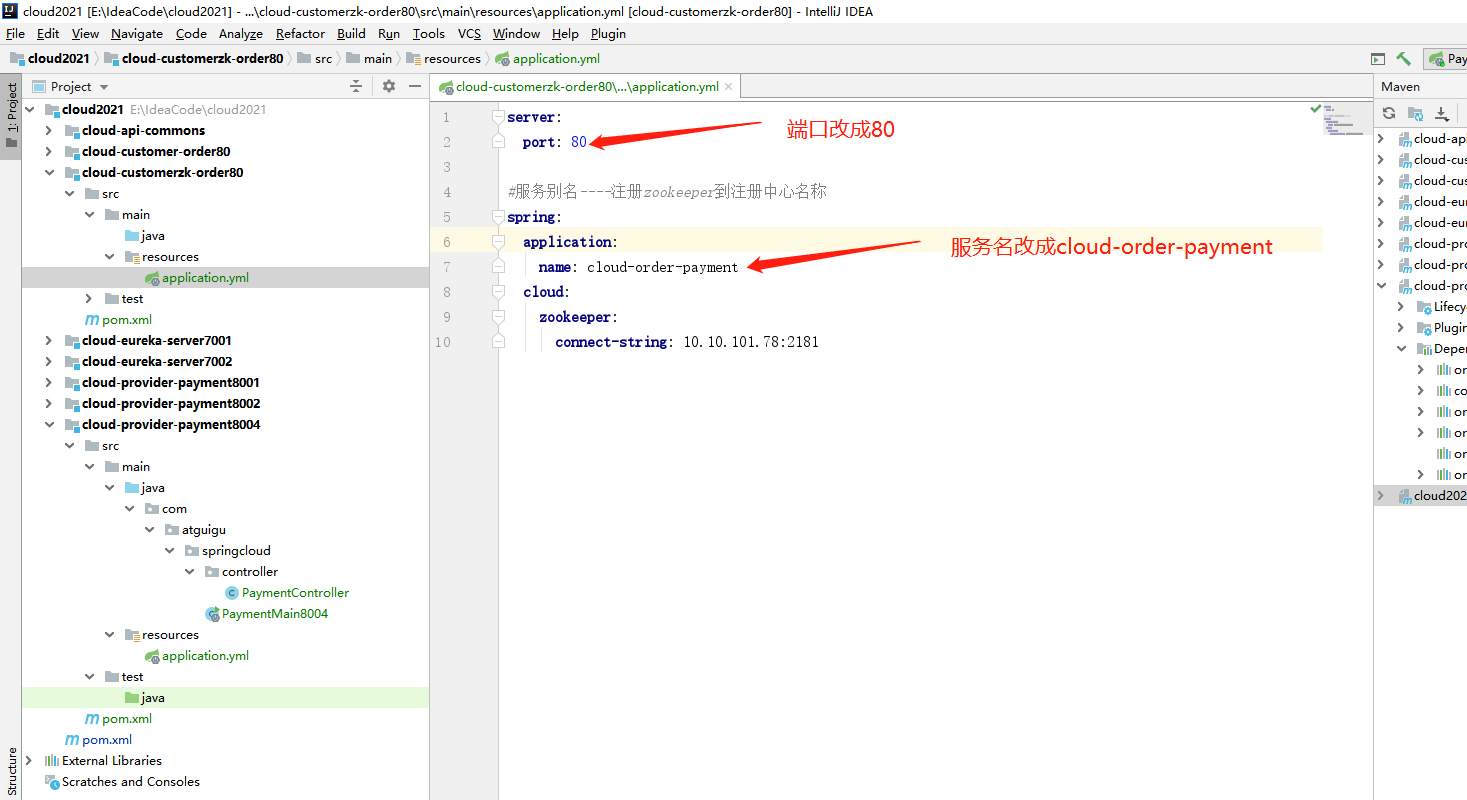Collapse the controller package node
This screenshot has height=800, width=1467.
190,572
